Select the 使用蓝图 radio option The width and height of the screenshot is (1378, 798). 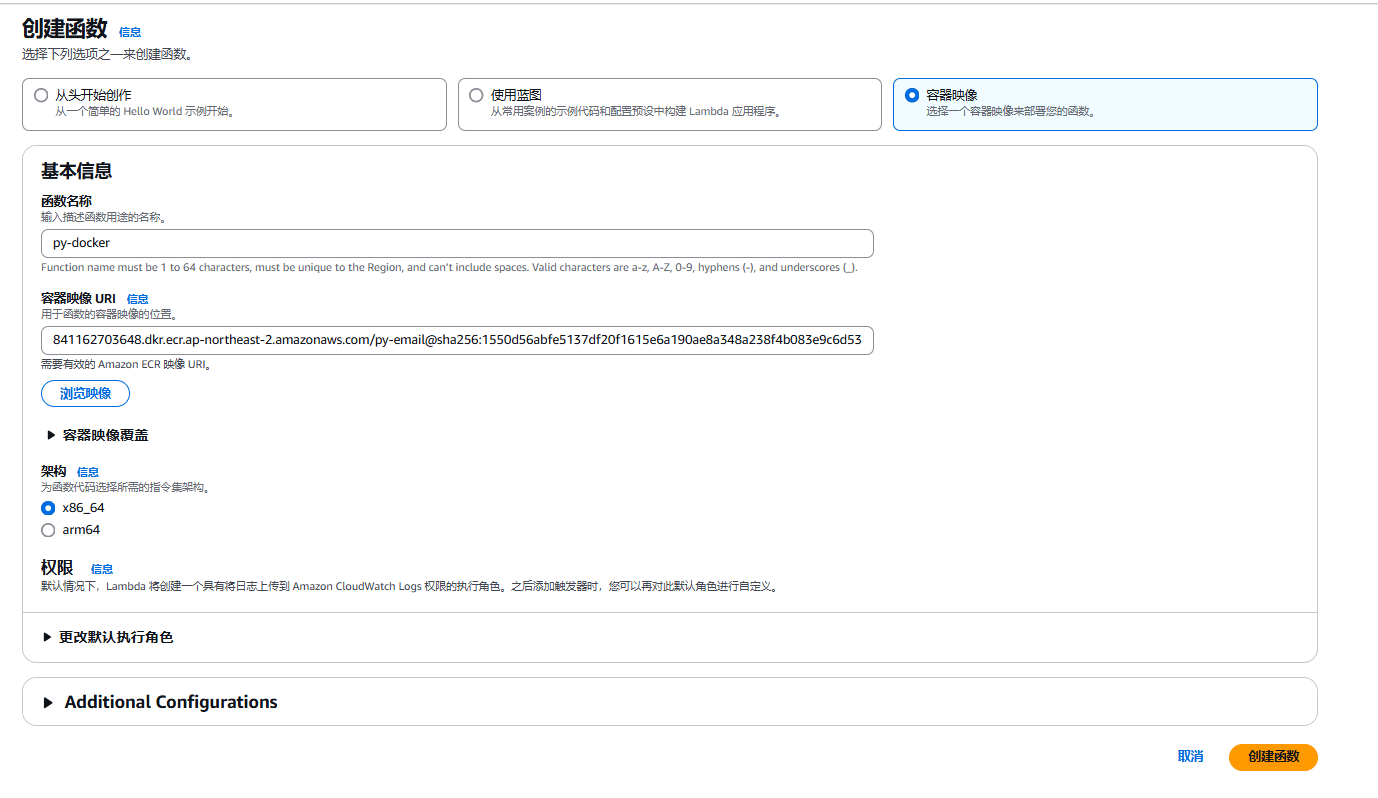476,95
